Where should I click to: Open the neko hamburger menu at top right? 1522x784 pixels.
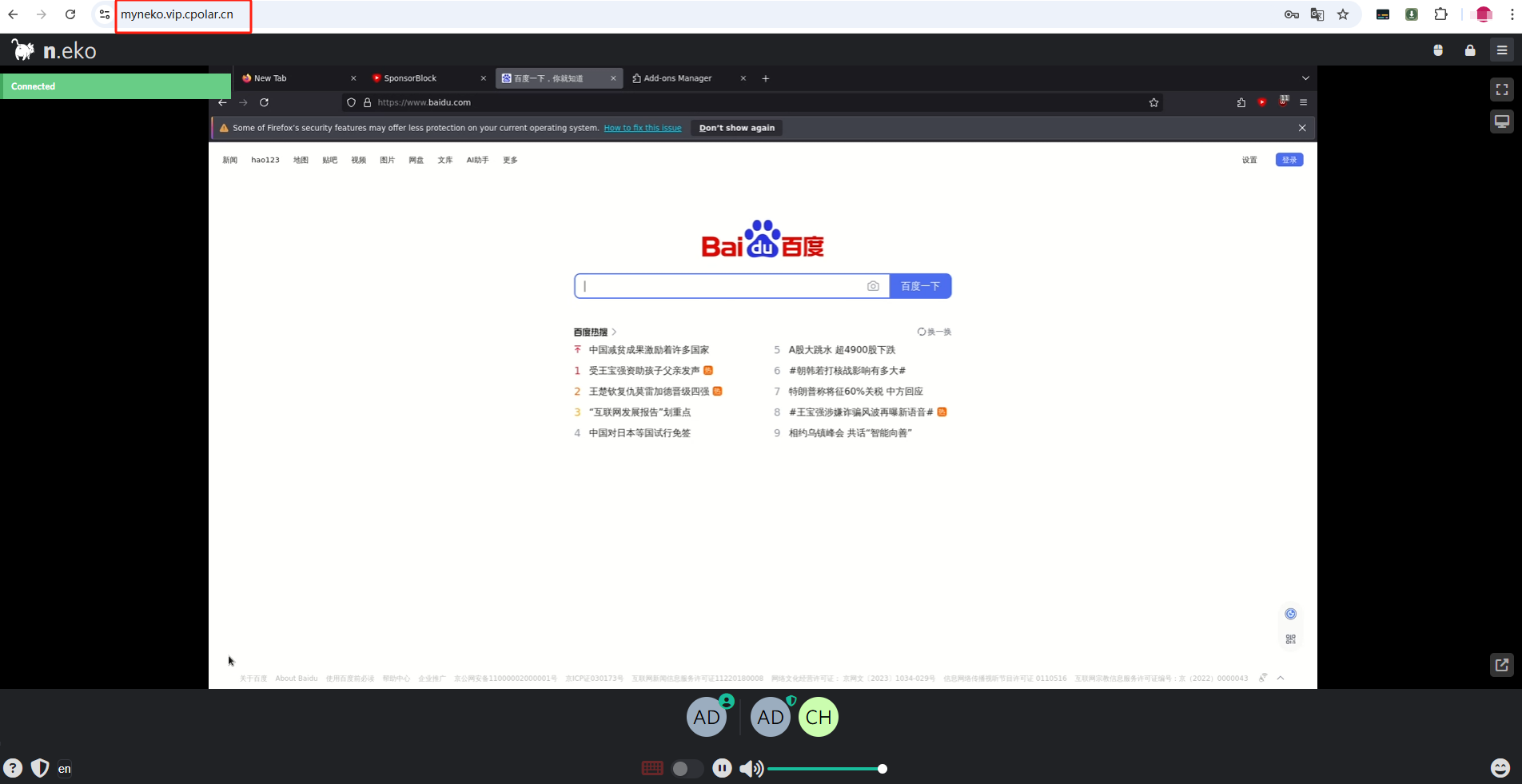point(1502,50)
